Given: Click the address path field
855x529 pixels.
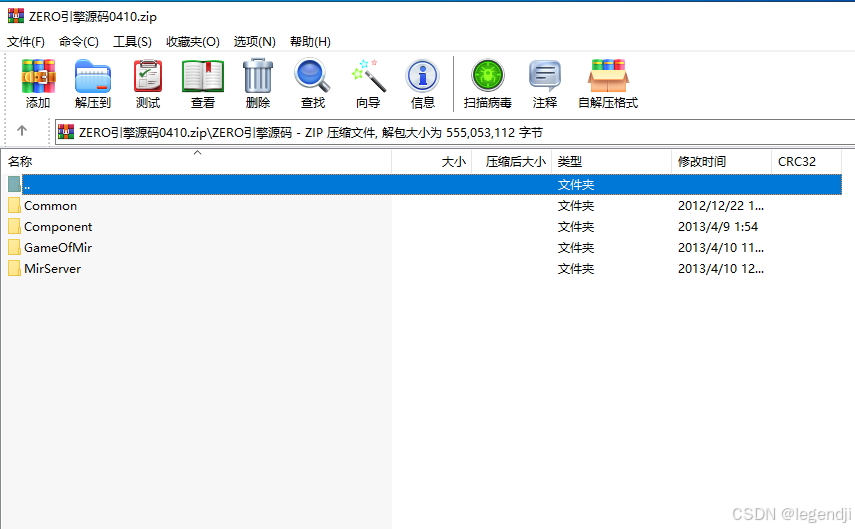Looking at the screenshot, I should click(455, 132).
